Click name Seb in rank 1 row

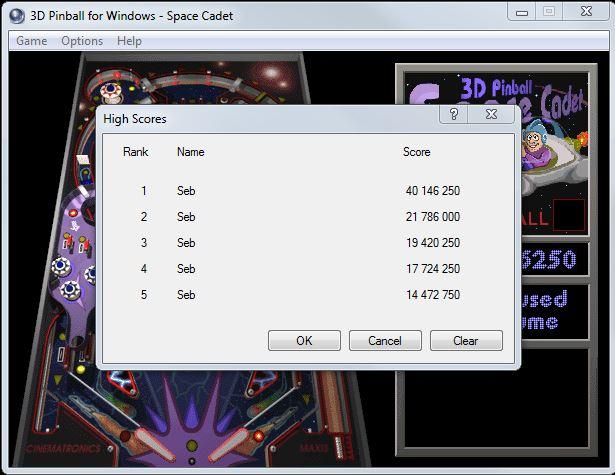[x=186, y=191]
